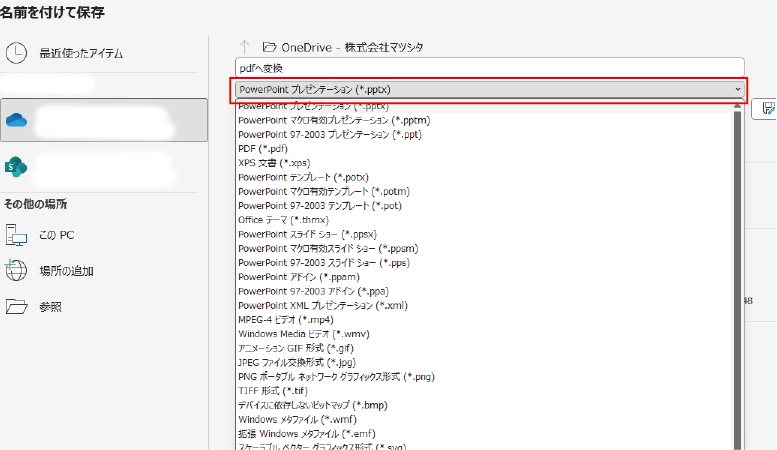Select the OneDrive cloud icon location
Screen dimensions: 777x450
pos(16,120)
